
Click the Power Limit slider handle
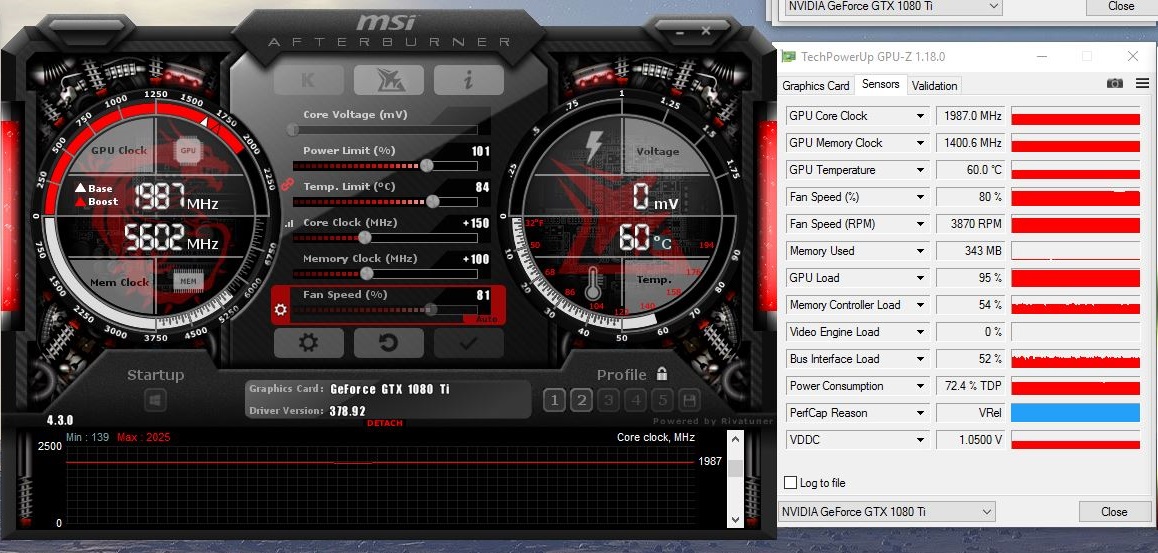[x=426, y=165]
